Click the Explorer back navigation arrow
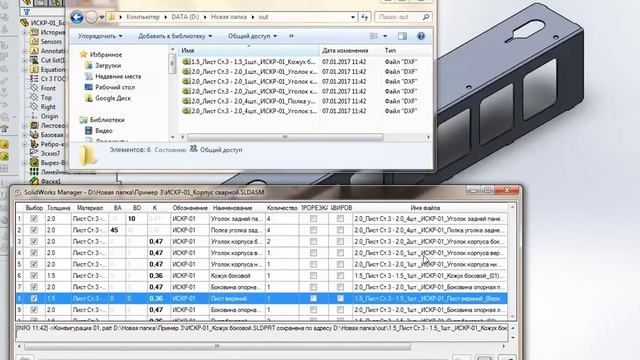The image size is (640, 360). [x=77, y=17]
